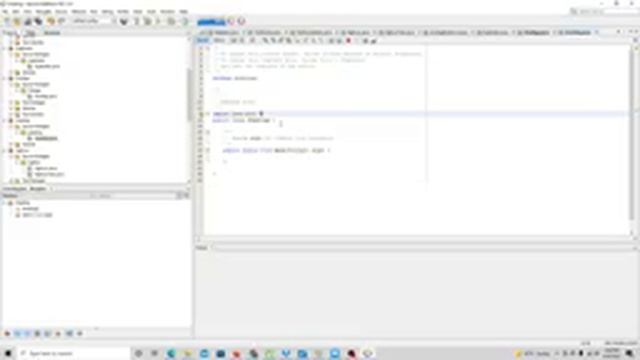Click the Windows taskbar search box
This screenshot has height=360, width=640.
click(x=73, y=353)
